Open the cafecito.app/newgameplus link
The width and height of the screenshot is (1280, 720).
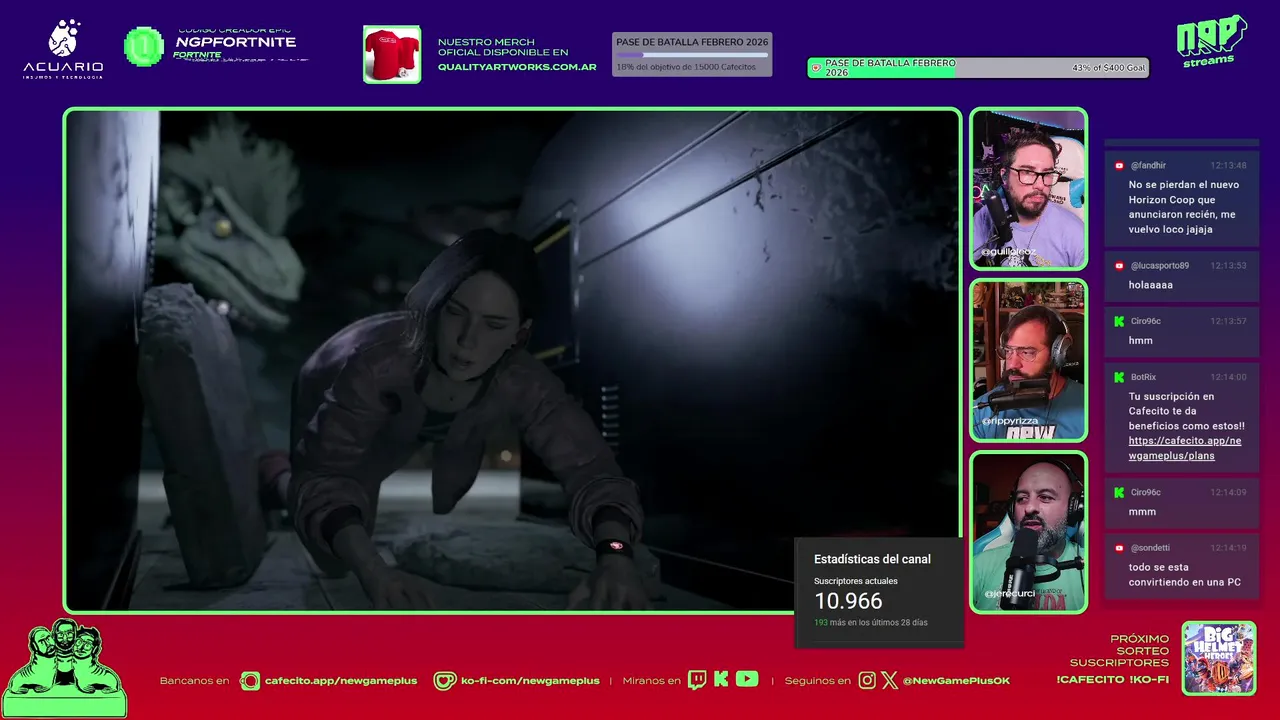(341, 681)
